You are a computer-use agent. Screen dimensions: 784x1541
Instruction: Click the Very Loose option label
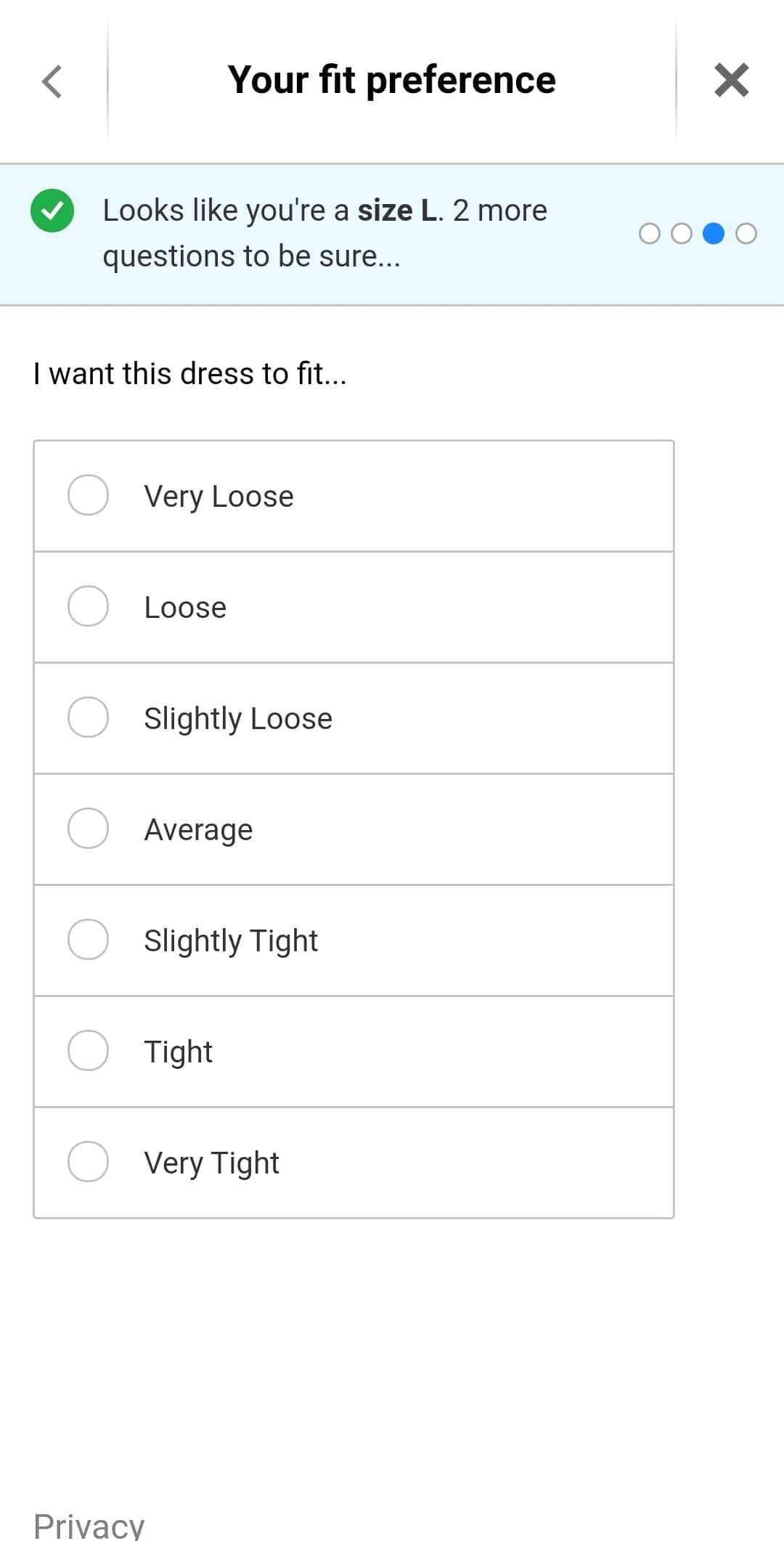pos(219,497)
